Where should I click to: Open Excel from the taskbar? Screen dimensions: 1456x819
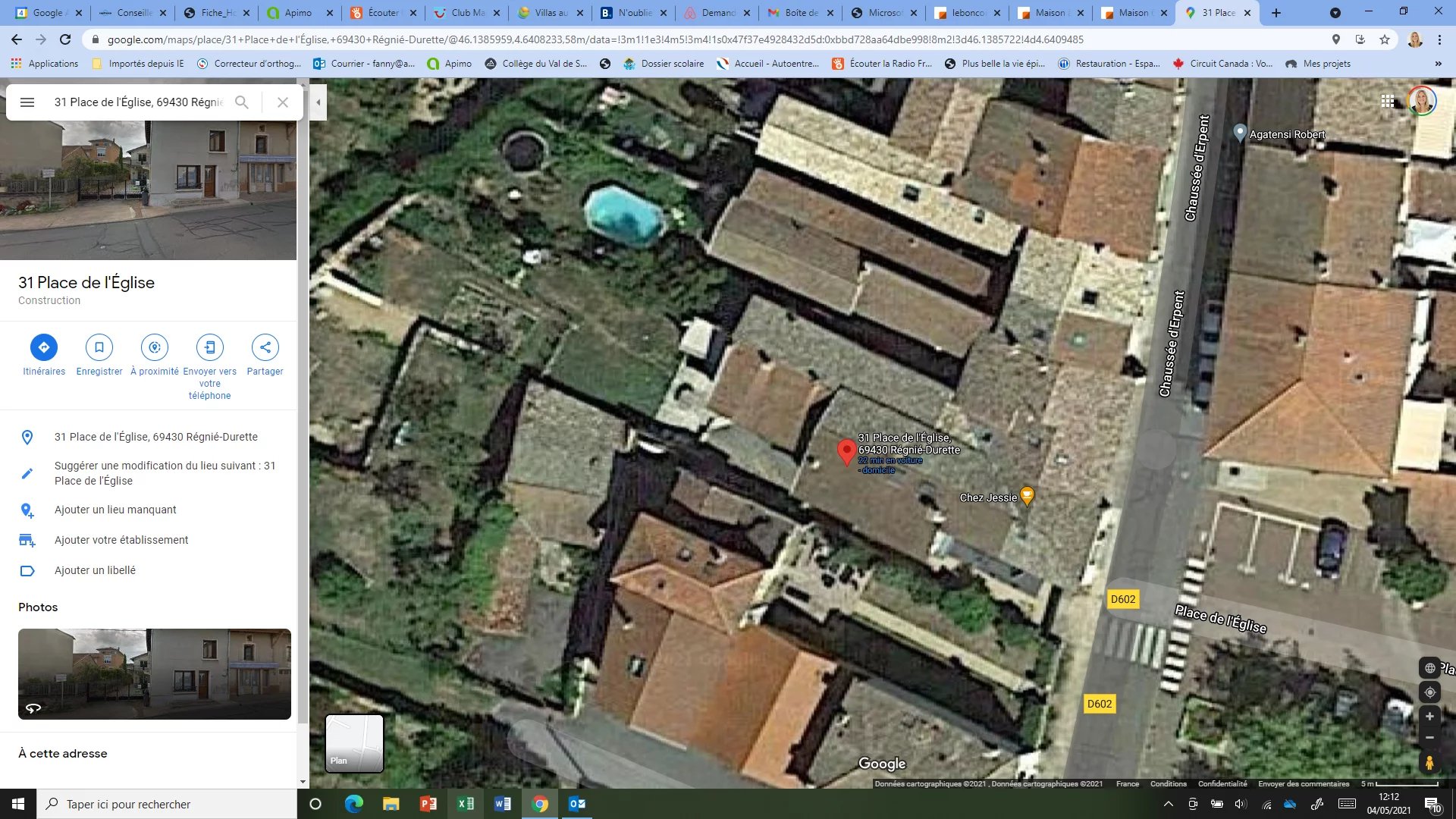click(x=466, y=804)
